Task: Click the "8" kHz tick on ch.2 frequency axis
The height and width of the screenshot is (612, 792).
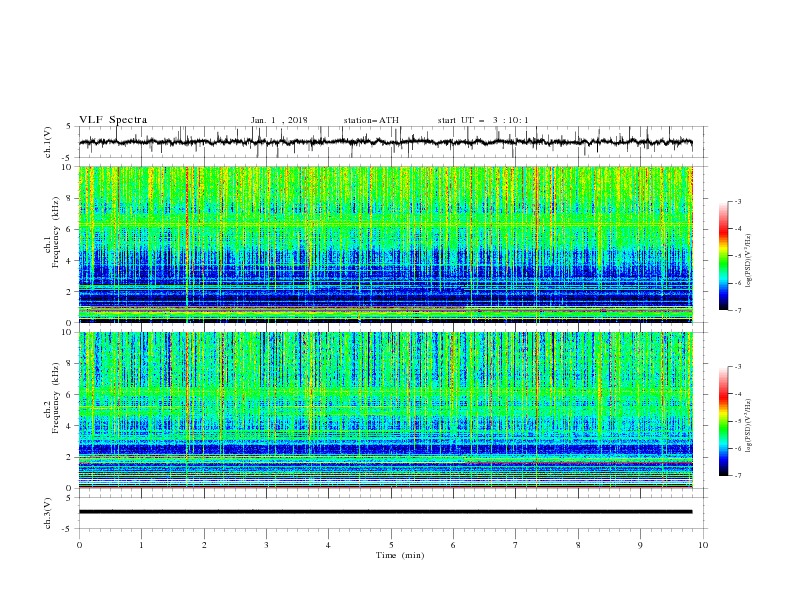Action: coord(70,364)
